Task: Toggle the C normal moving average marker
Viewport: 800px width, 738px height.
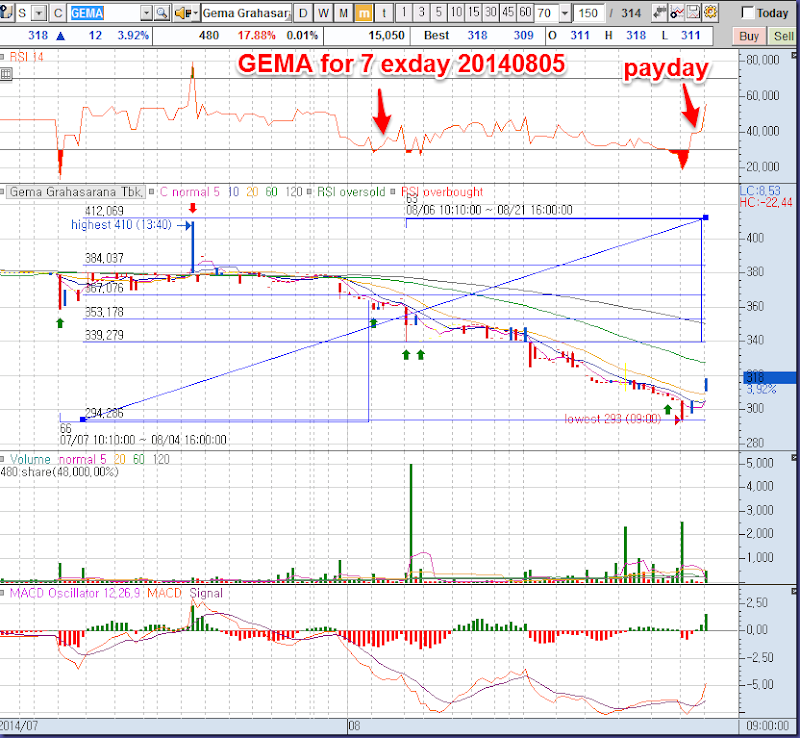Action: [152, 192]
